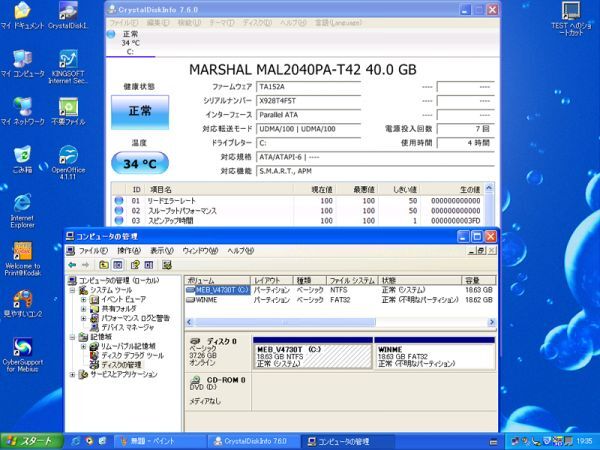Open 操作(A) menu in コンピュータの管理

click(129, 251)
